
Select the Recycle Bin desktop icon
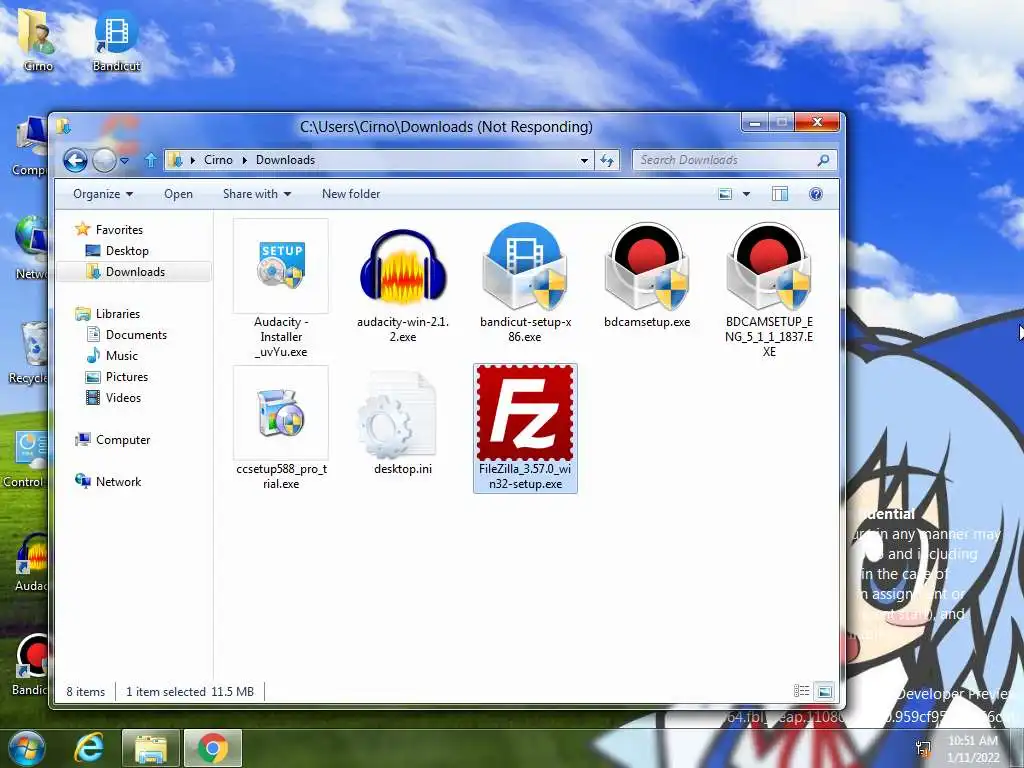[x=27, y=351]
